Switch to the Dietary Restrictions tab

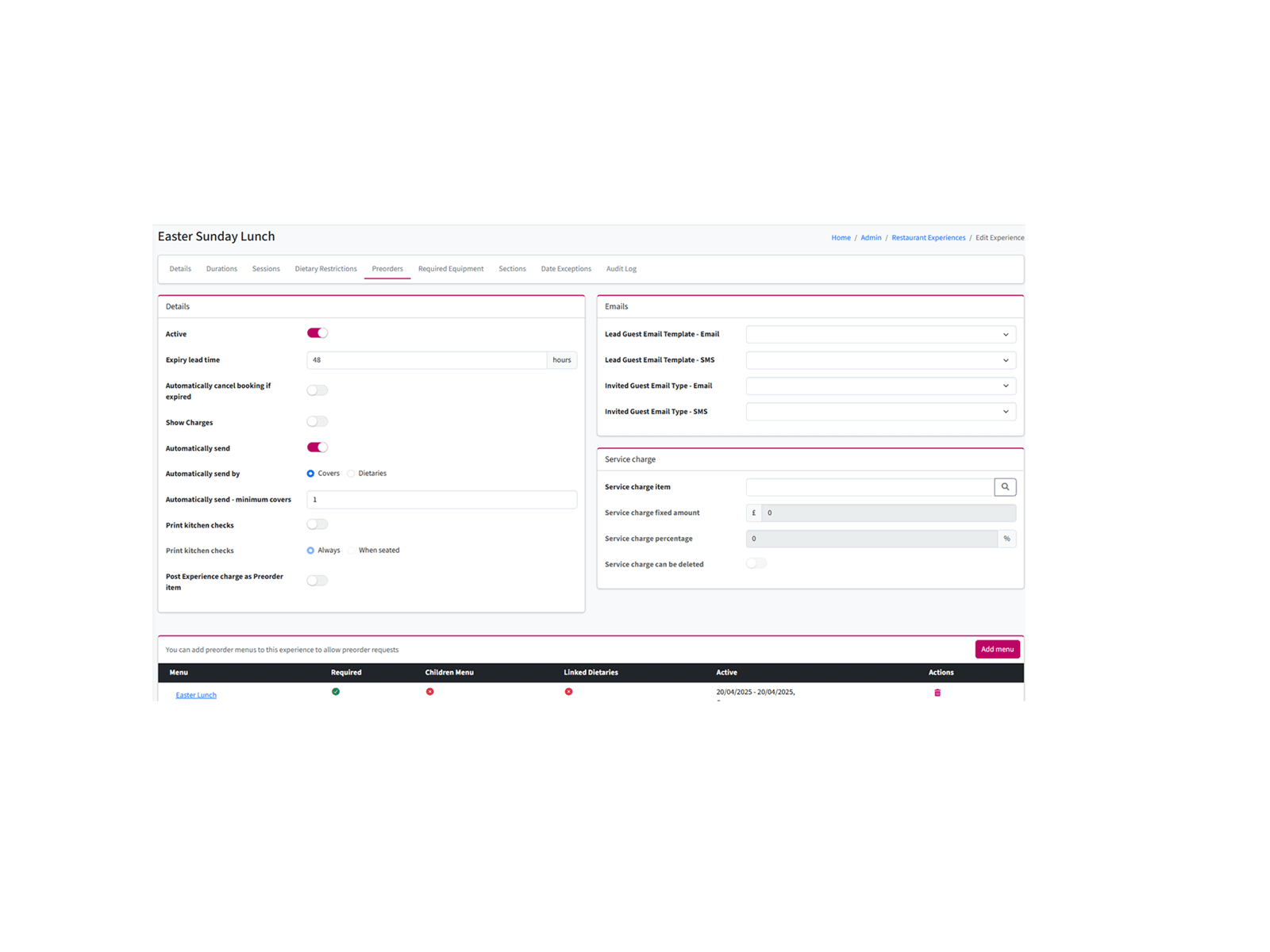coord(325,269)
